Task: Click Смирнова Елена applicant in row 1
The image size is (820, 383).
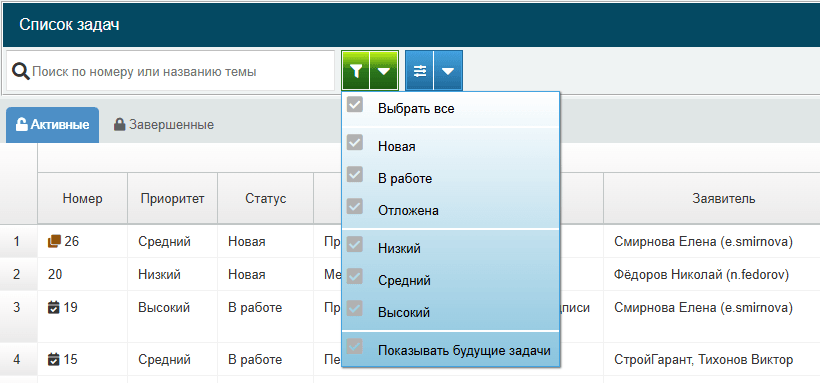Action: click(704, 242)
